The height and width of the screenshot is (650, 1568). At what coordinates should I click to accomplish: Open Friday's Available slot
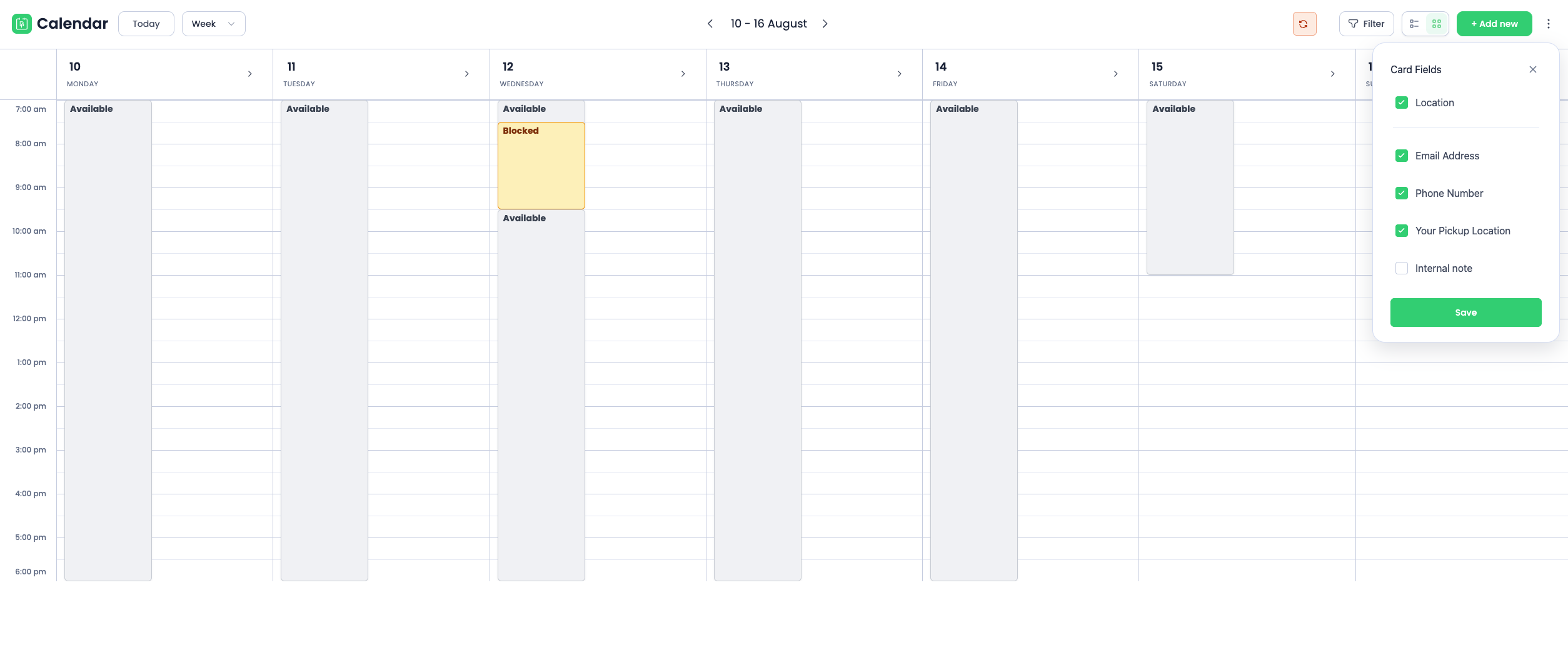click(x=973, y=341)
